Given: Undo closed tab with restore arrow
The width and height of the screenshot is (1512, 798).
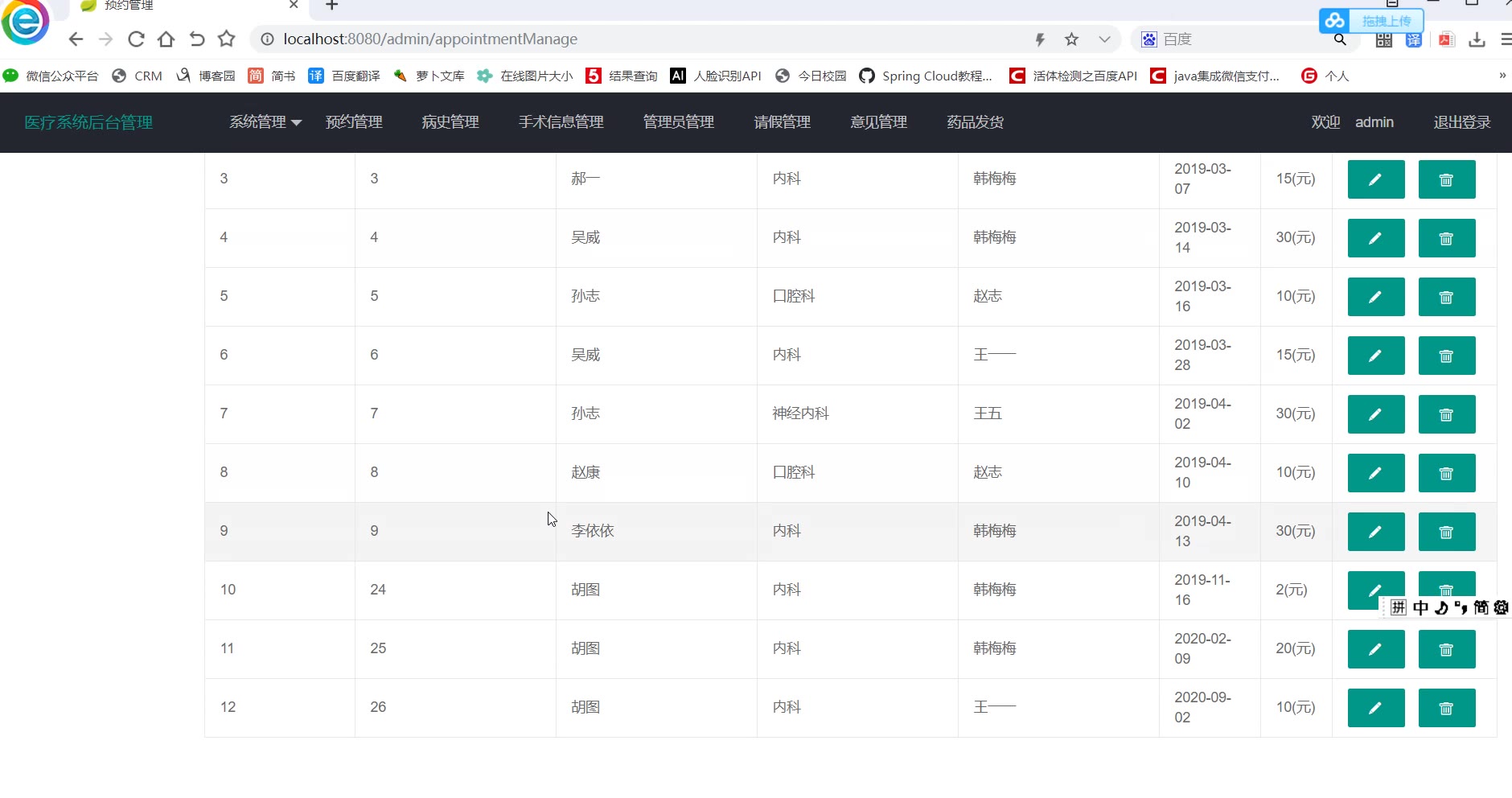Looking at the screenshot, I should [x=197, y=39].
